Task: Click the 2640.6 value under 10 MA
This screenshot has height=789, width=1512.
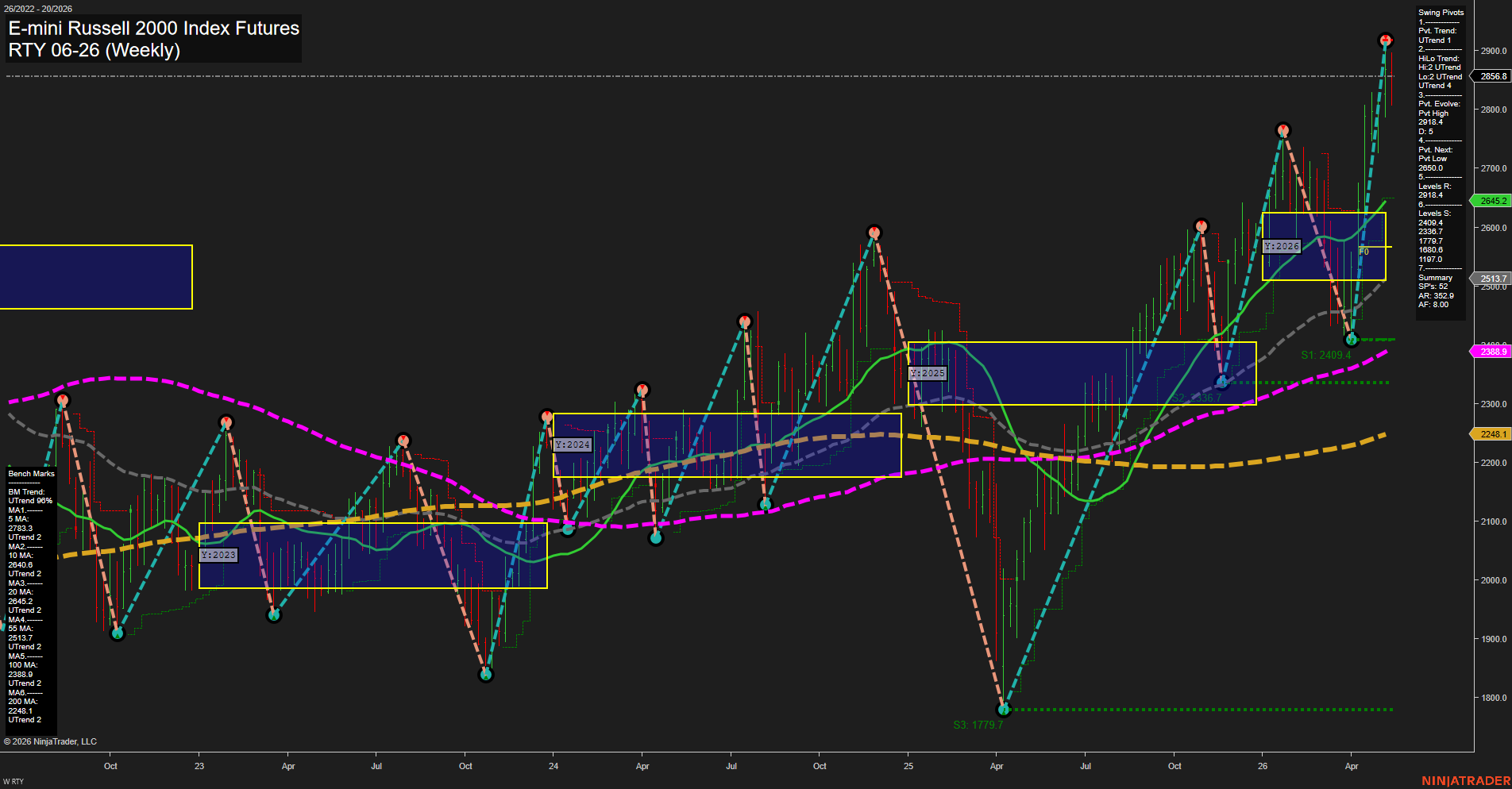Action: tap(21, 564)
